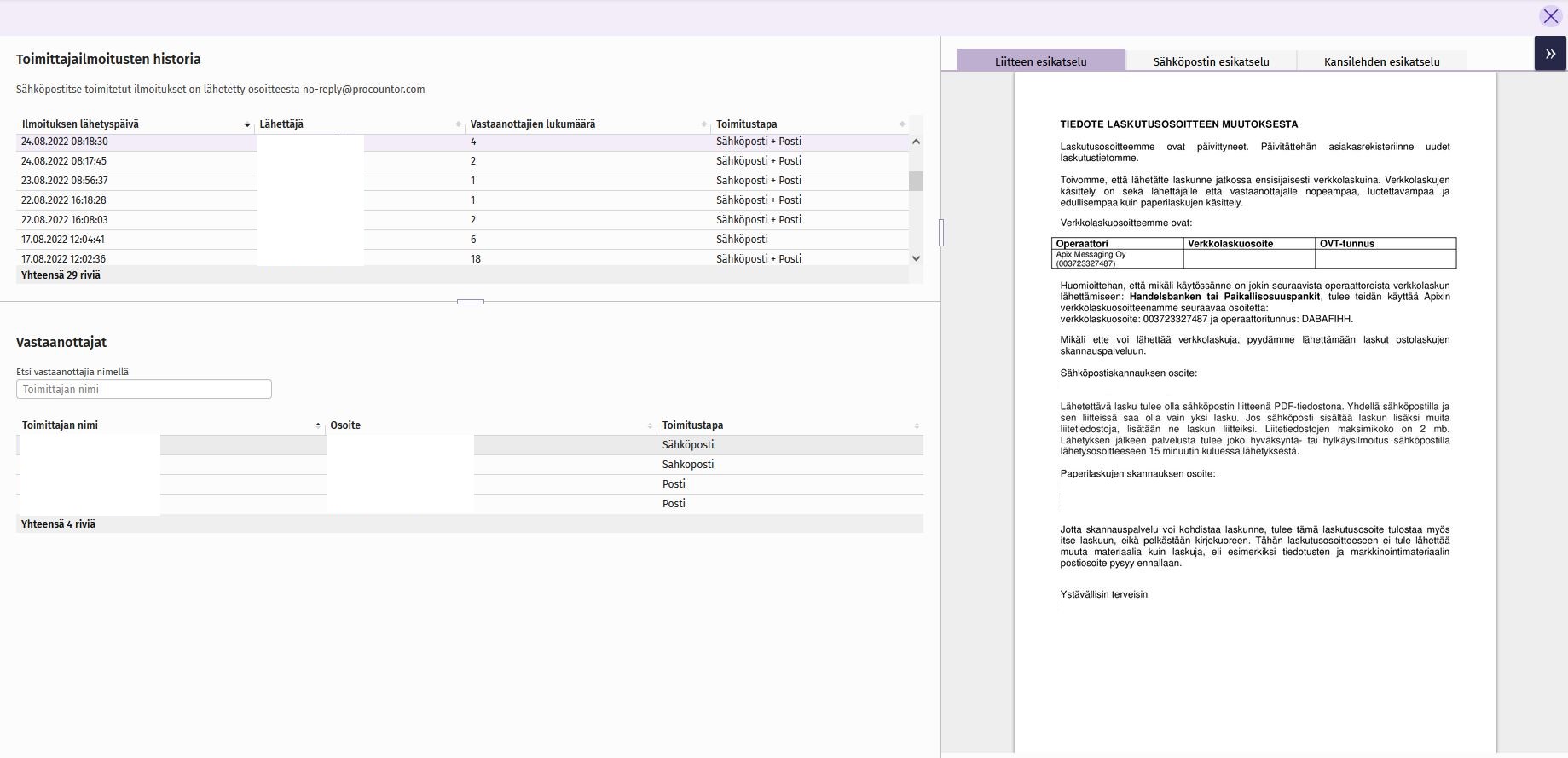Sort by Ilmoituksen lähetyspäivä column

(x=135, y=124)
